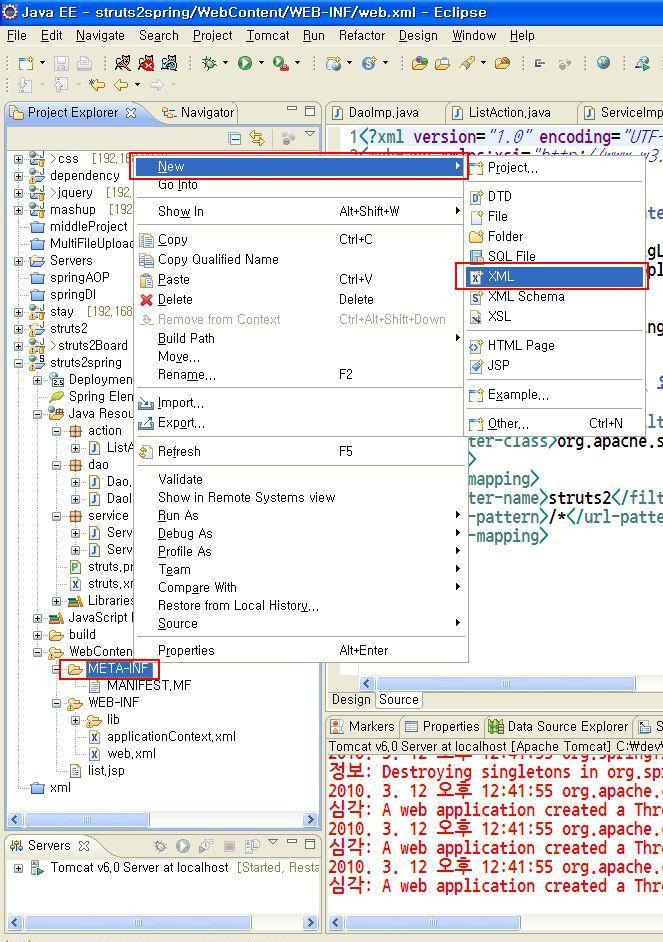Open the New toolbar button dropdown arrow

pos(42,62)
